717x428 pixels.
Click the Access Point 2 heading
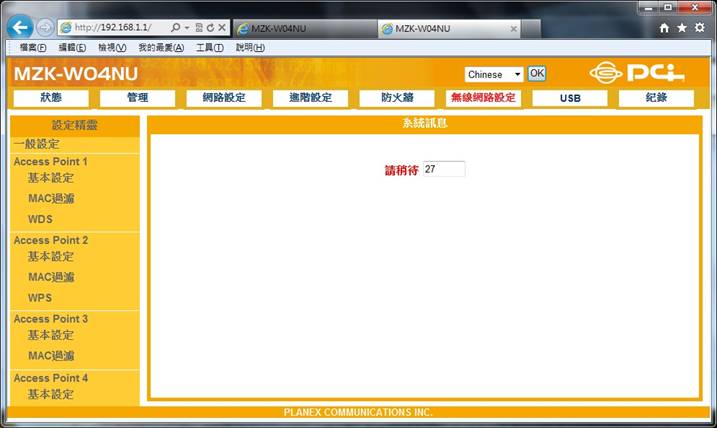[51, 241]
